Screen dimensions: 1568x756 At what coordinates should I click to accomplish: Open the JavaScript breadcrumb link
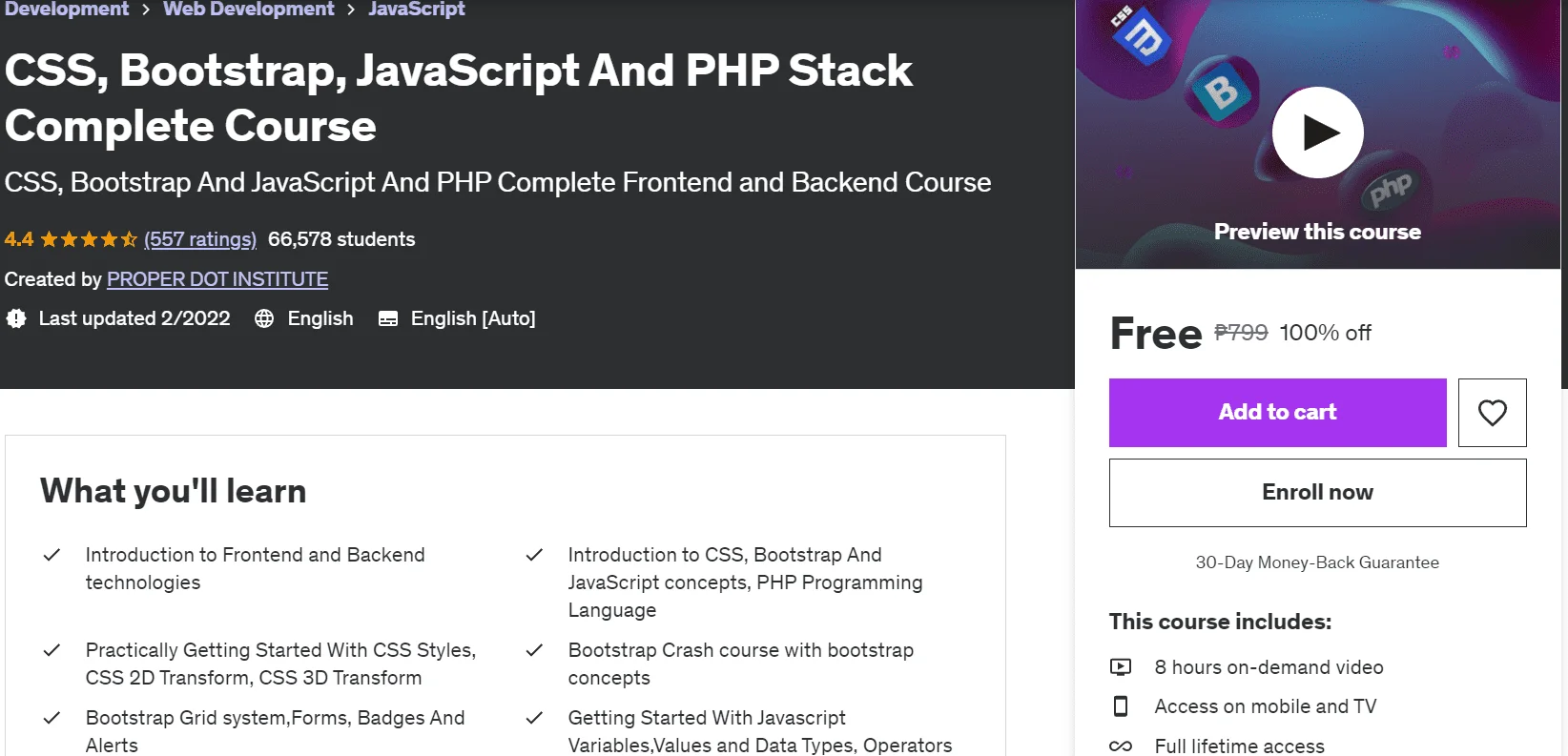click(x=417, y=9)
